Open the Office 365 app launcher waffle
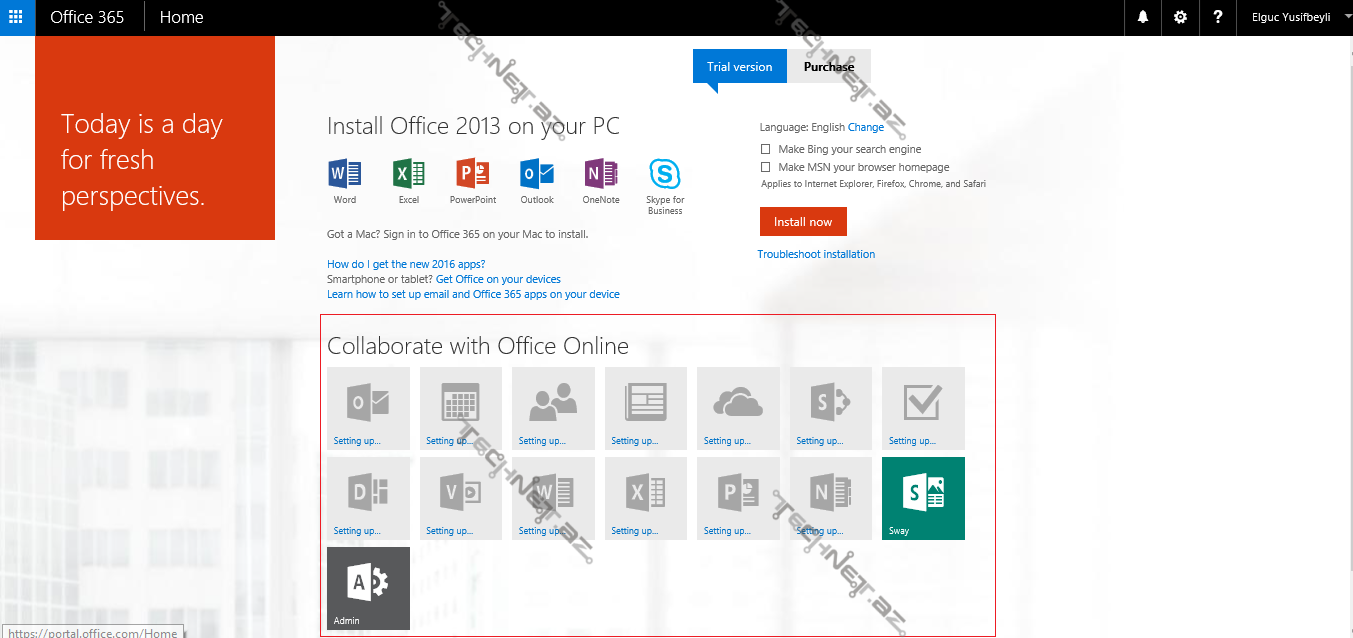This screenshot has height=638, width=1353. [x=16, y=17]
